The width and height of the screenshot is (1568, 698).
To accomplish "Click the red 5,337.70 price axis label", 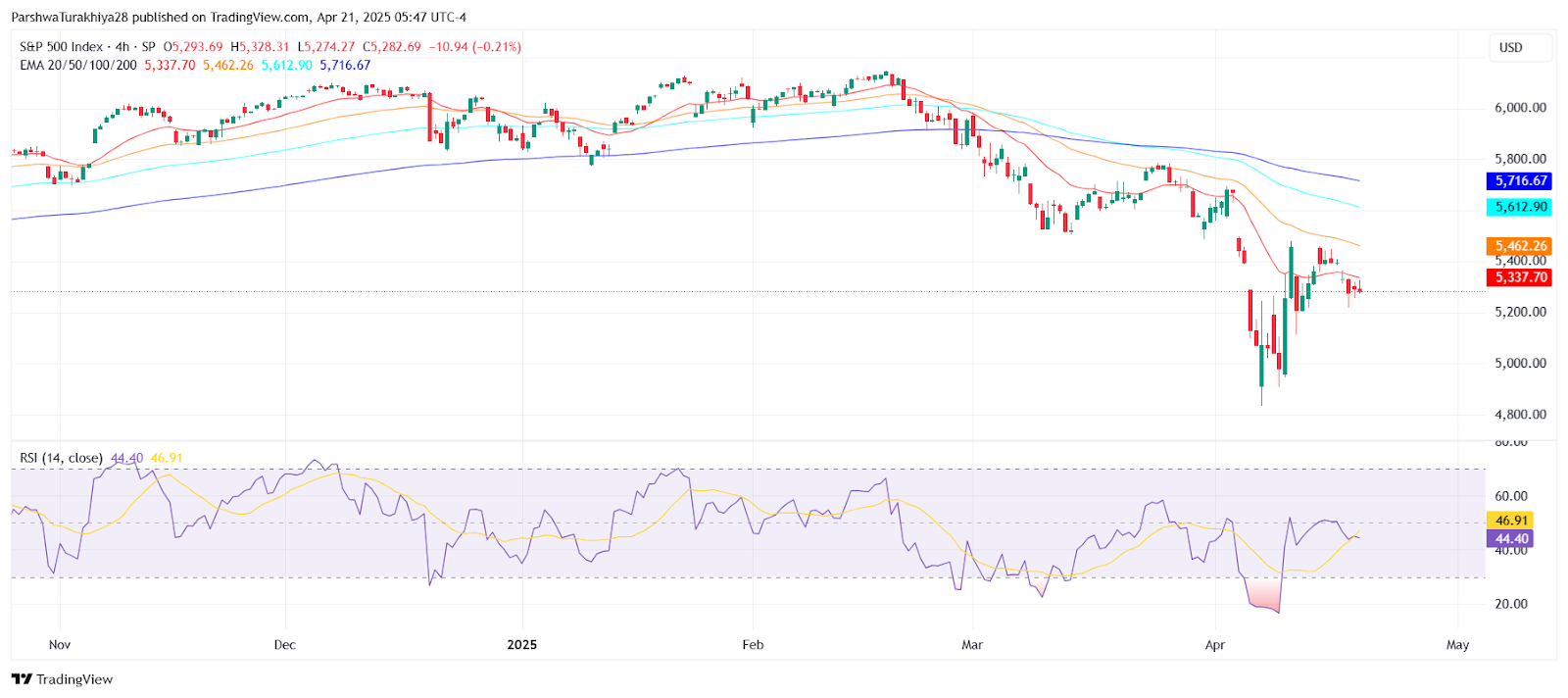I will [x=1520, y=277].
